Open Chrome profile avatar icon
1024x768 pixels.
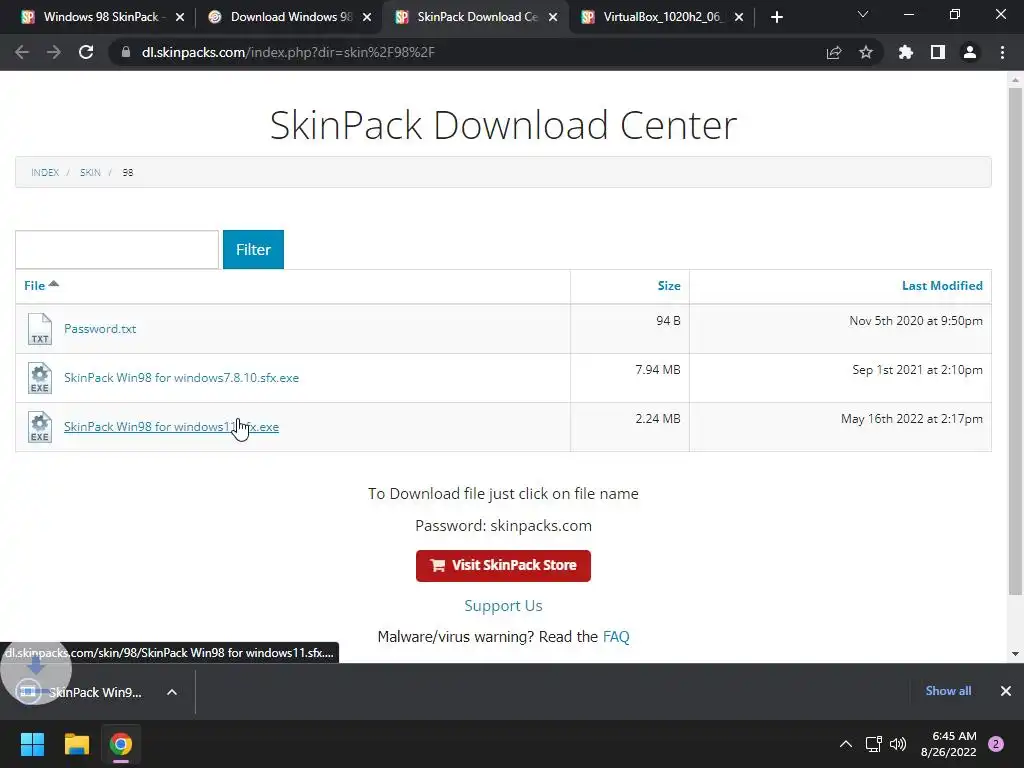pos(970,52)
